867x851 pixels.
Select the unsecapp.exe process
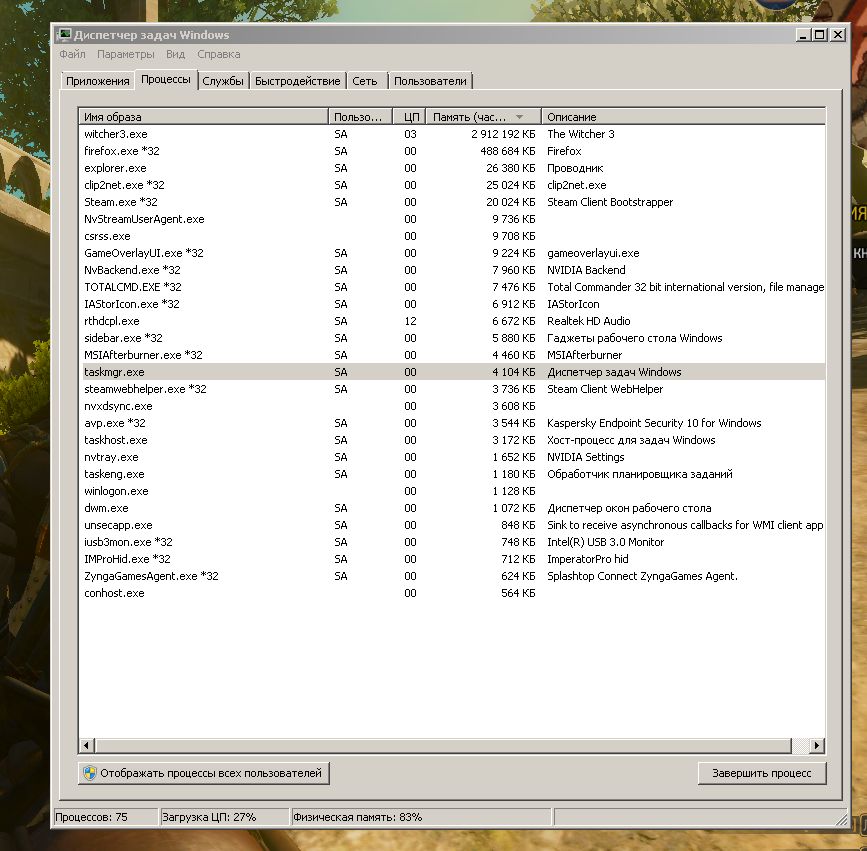point(452,525)
